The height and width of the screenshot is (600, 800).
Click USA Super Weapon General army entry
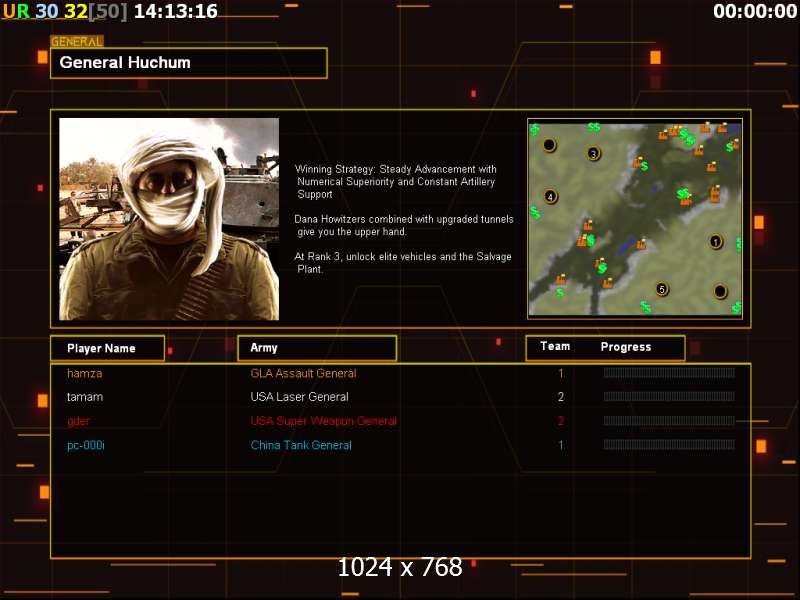[323, 421]
